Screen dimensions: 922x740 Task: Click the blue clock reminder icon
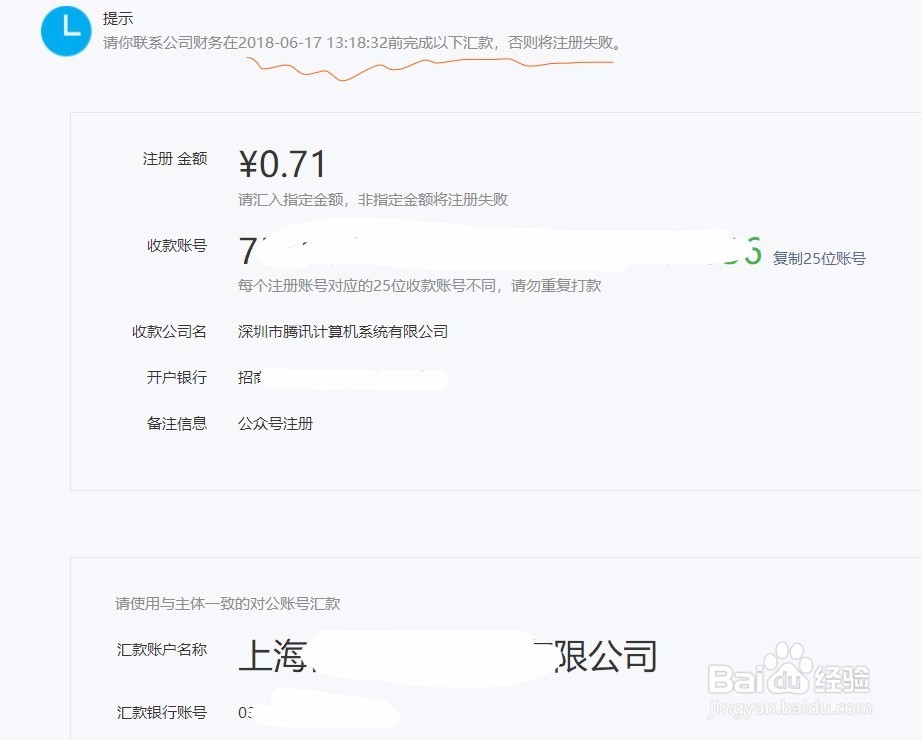[66, 31]
